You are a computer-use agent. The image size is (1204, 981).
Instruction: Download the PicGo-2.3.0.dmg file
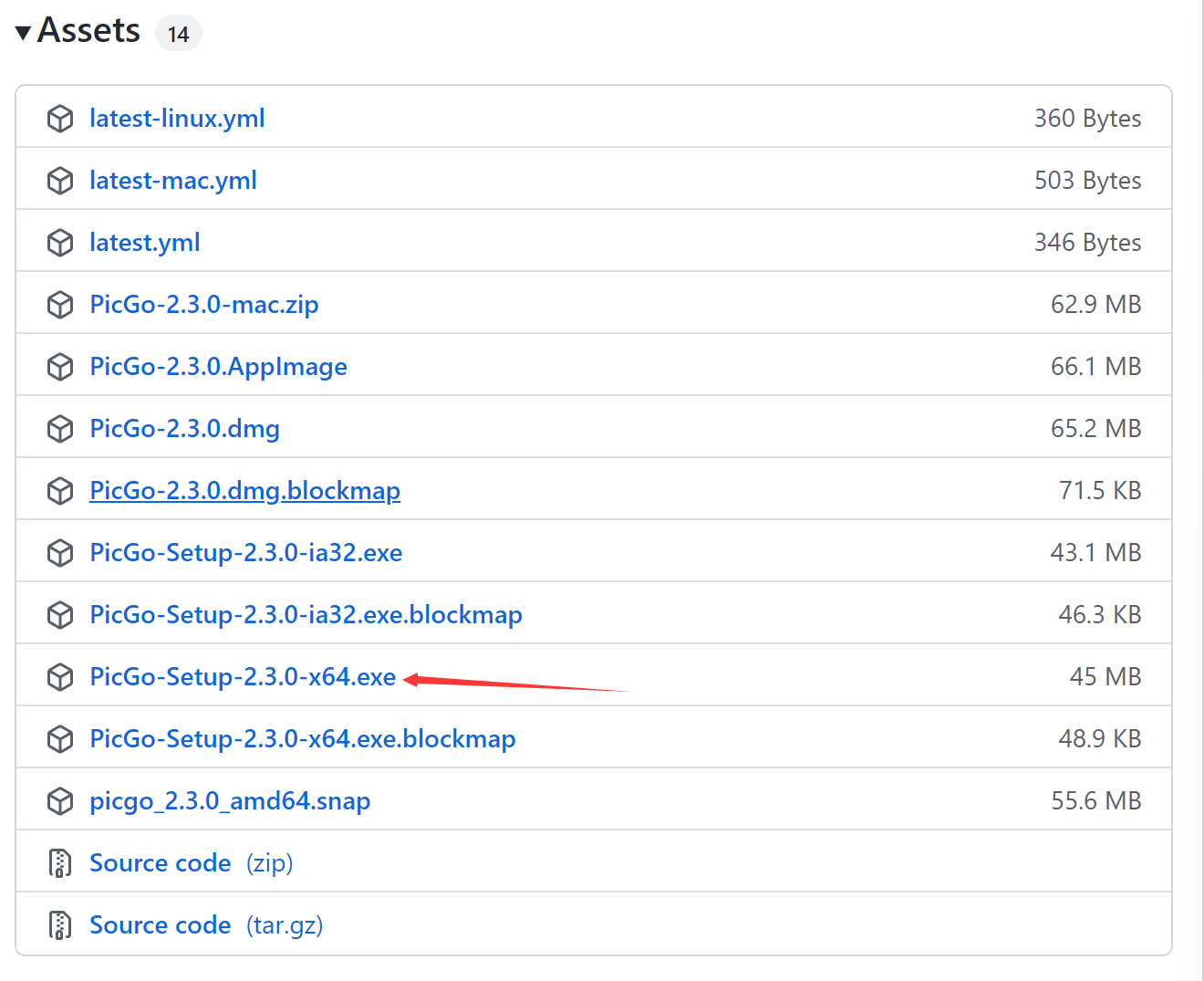(185, 429)
